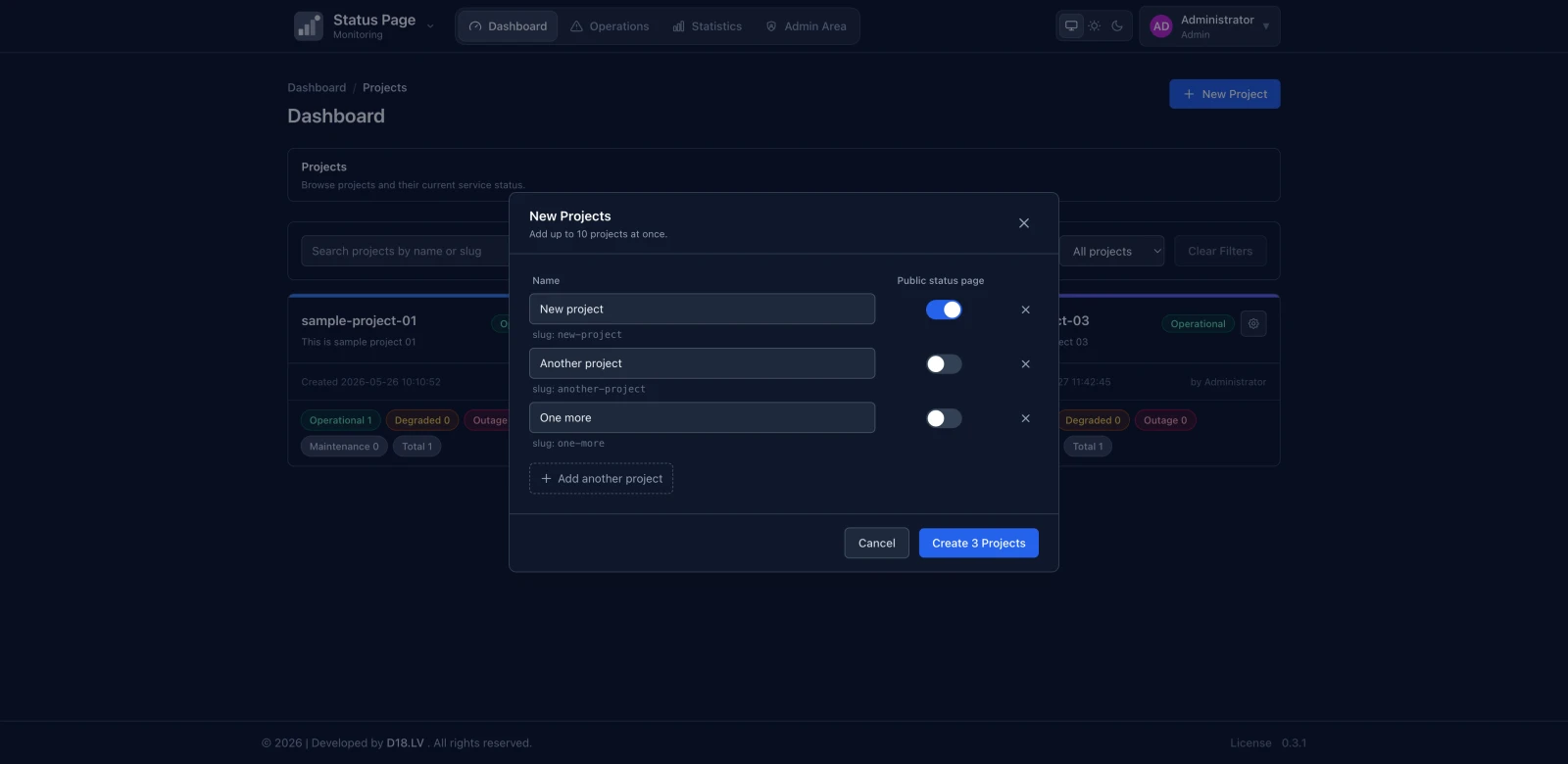Click Projects breadcrumb item
The width and height of the screenshot is (1568, 764).
click(x=384, y=88)
